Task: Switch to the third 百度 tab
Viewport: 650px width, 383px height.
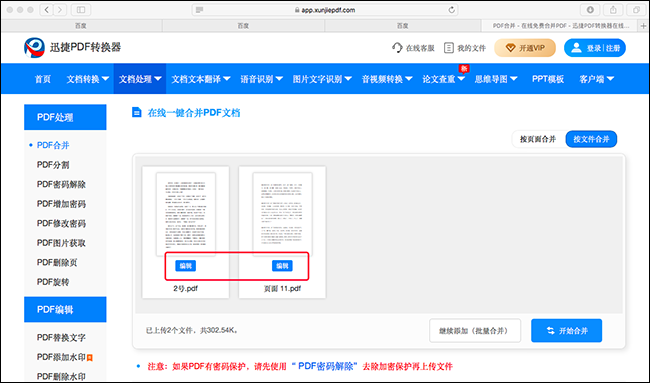Action: (x=403, y=26)
